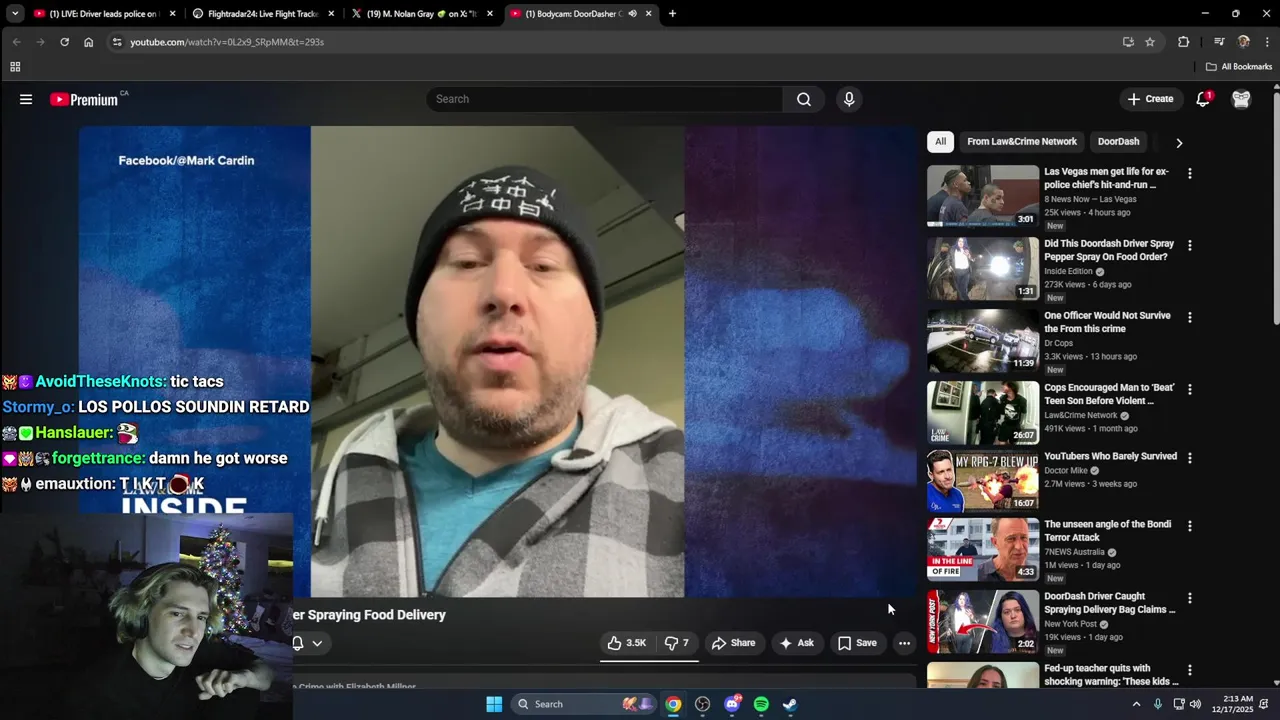Open 'Cops Encouraged Man to Beat' title link
1280x720 pixels.
(1109, 394)
